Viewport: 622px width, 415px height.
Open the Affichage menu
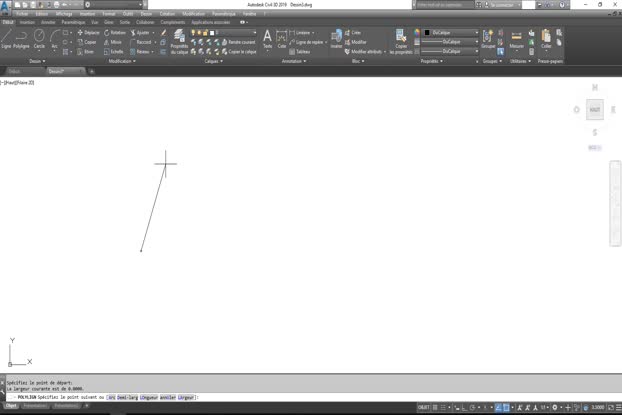coord(63,14)
